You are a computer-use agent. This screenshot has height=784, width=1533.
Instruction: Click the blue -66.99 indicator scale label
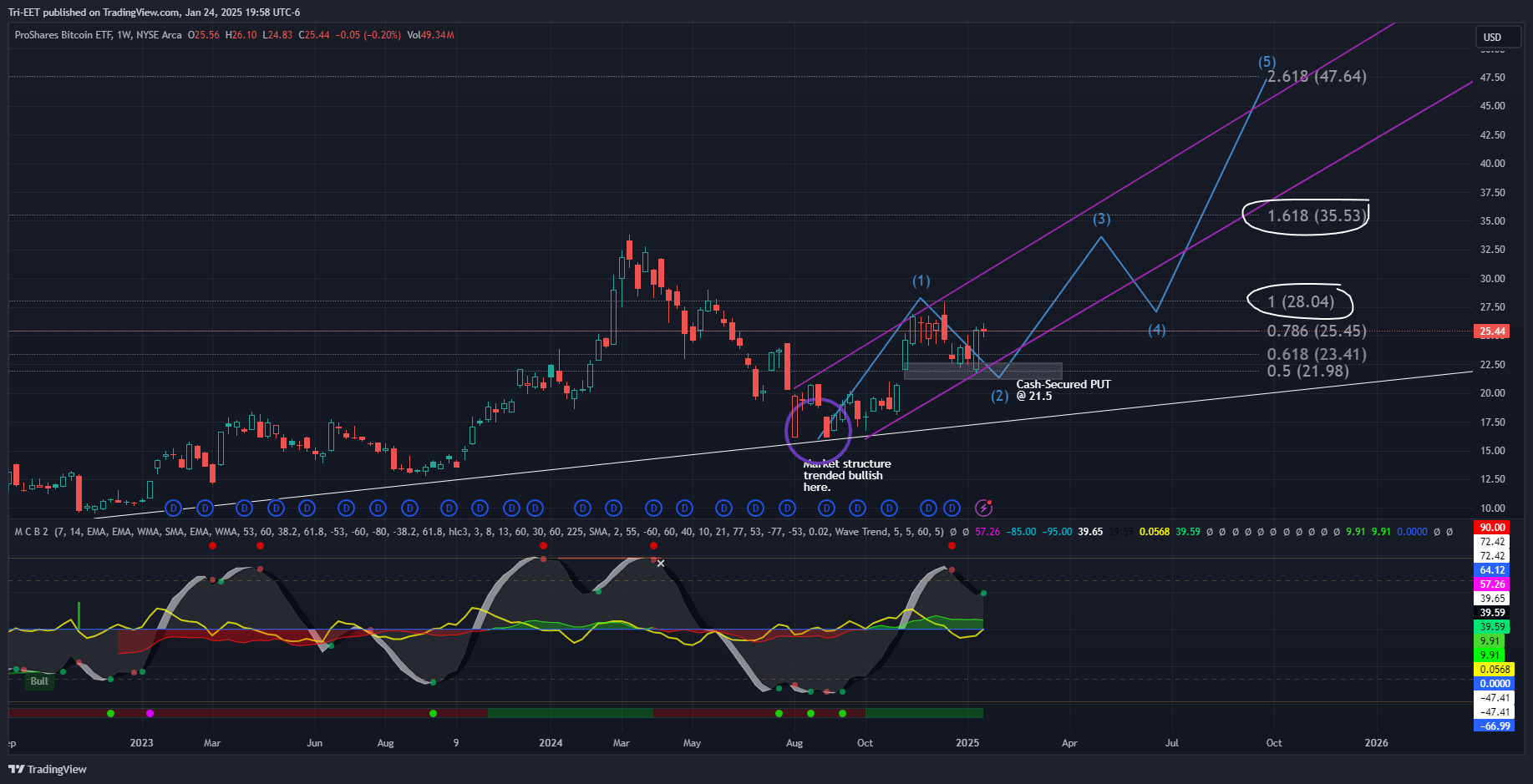[x=1493, y=726]
